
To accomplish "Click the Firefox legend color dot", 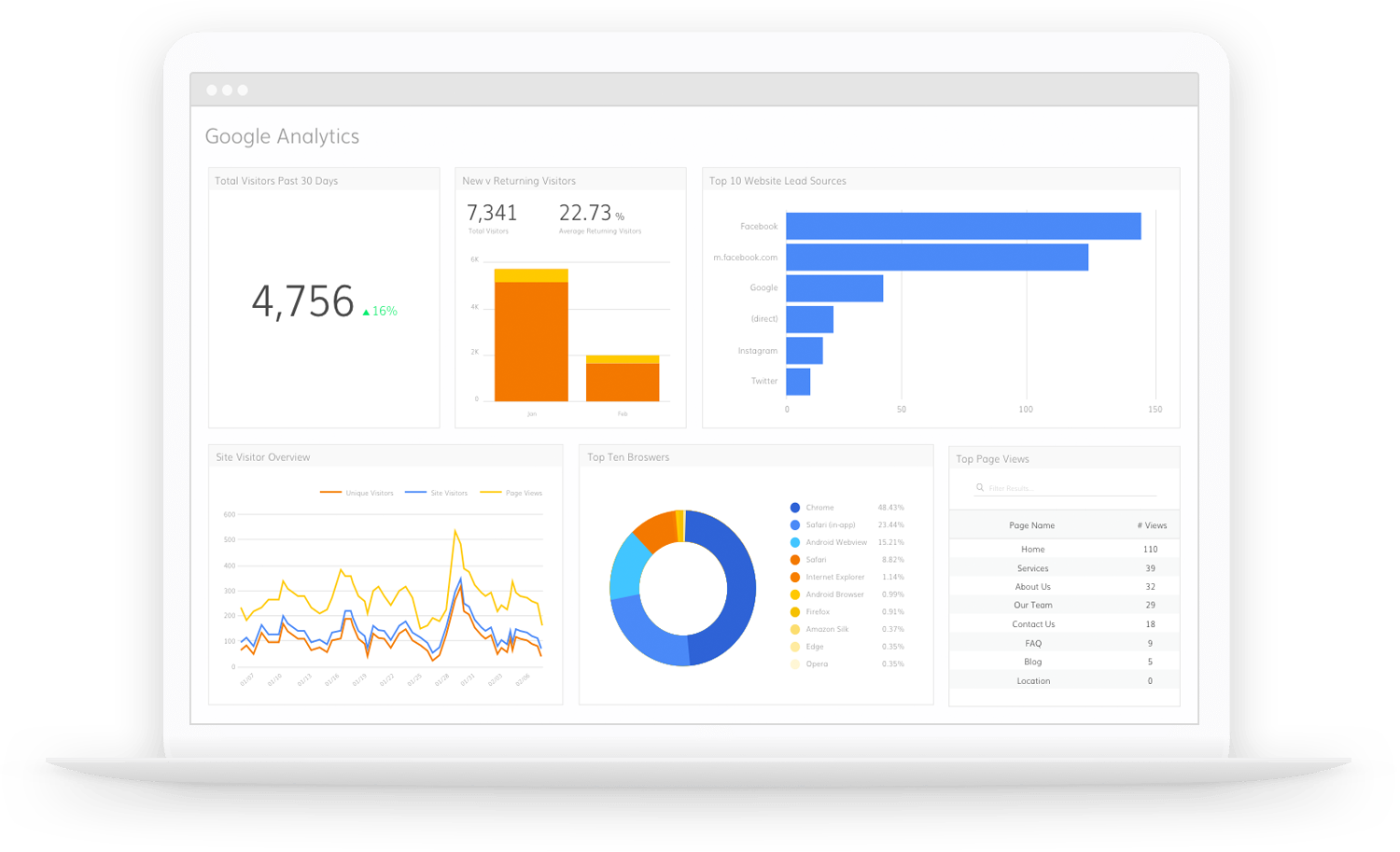I will click(794, 612).
